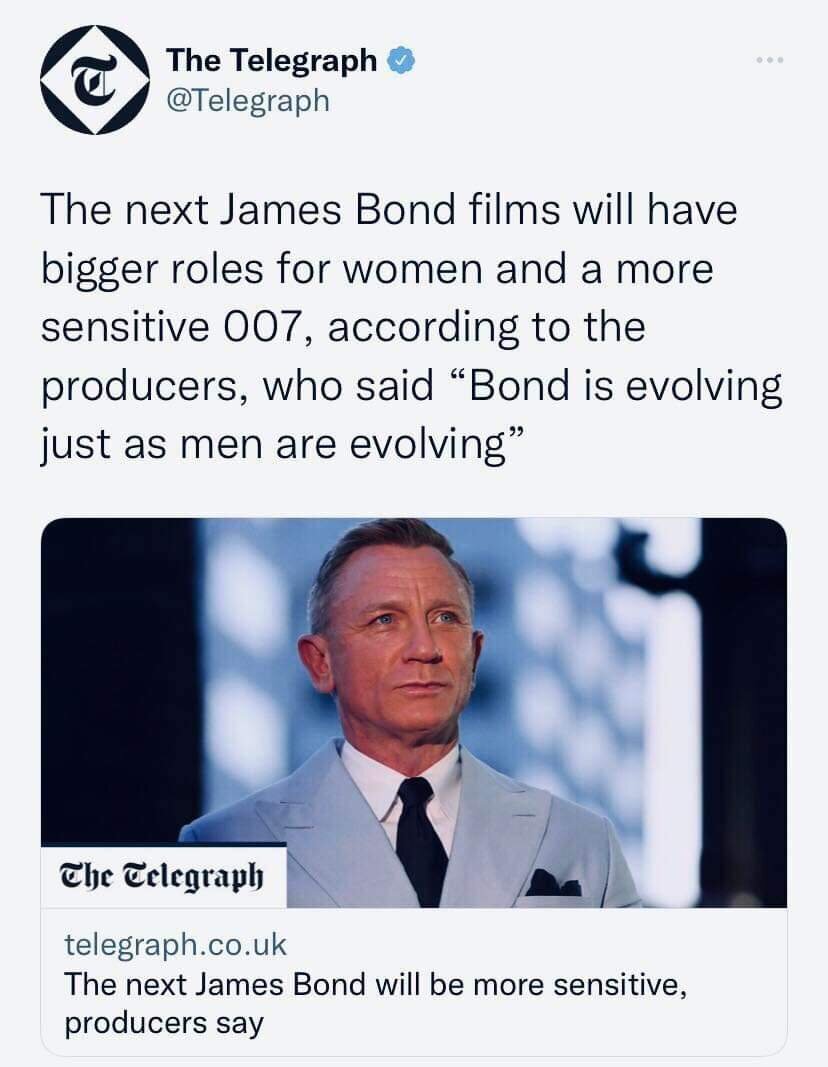
Task: Click 'bigger roles for women' in the tweet
Action: [263, 269]
